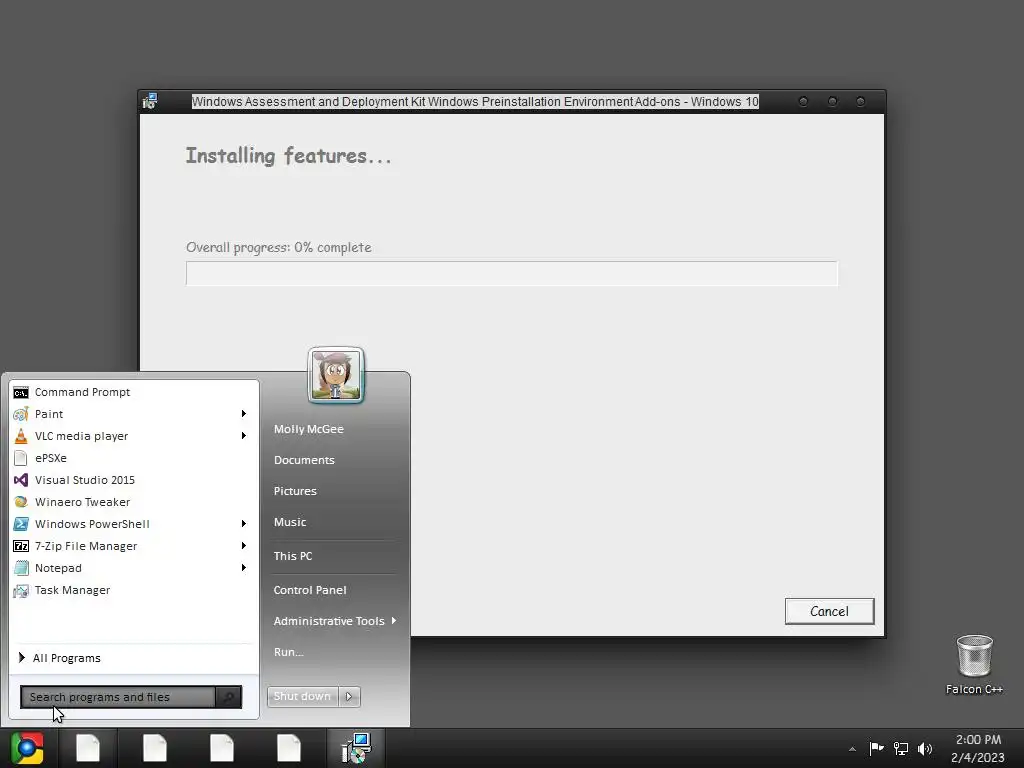The height and width of the screenshot is (768, 1024).
Task: Click the search magnifier button
Action: tap(228, 697)
